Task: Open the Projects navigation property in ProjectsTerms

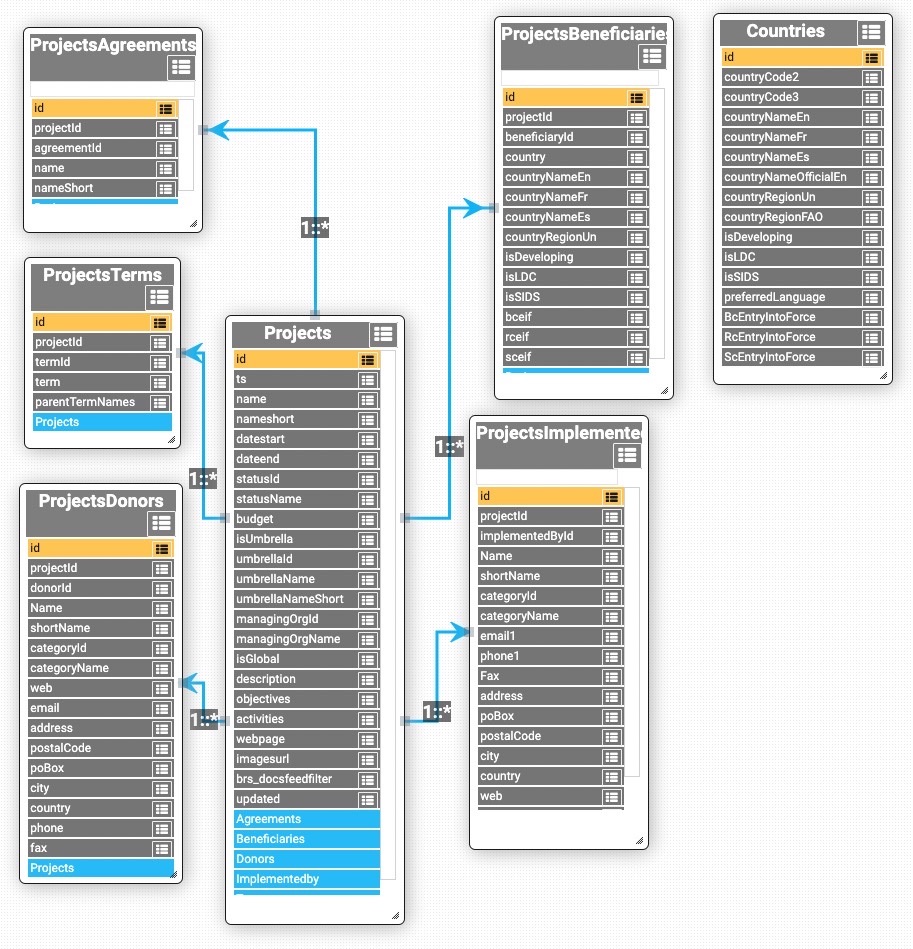Action: tap(102, 422)
